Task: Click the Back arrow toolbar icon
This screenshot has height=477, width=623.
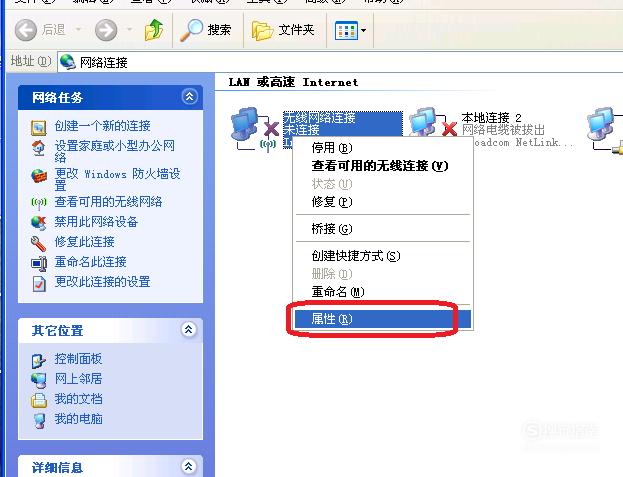Action: 26,30
